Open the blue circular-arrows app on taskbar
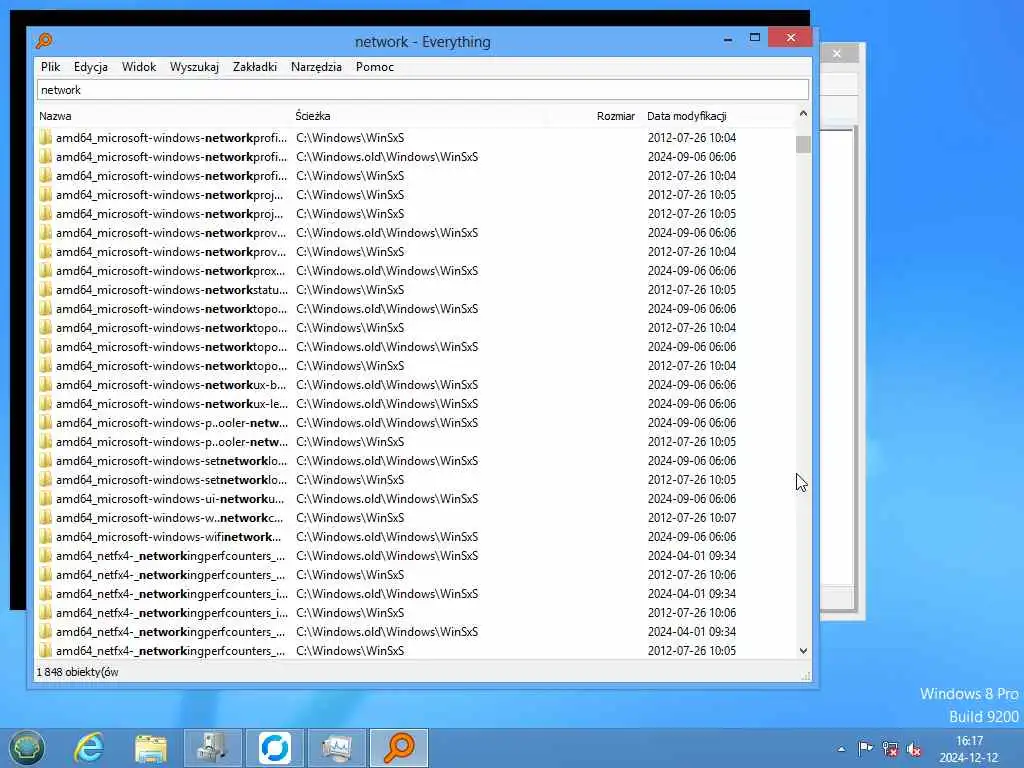Image resolution: width=1024 pixels, height=768 pixels. pyautogui.click(x=274, y=748)
